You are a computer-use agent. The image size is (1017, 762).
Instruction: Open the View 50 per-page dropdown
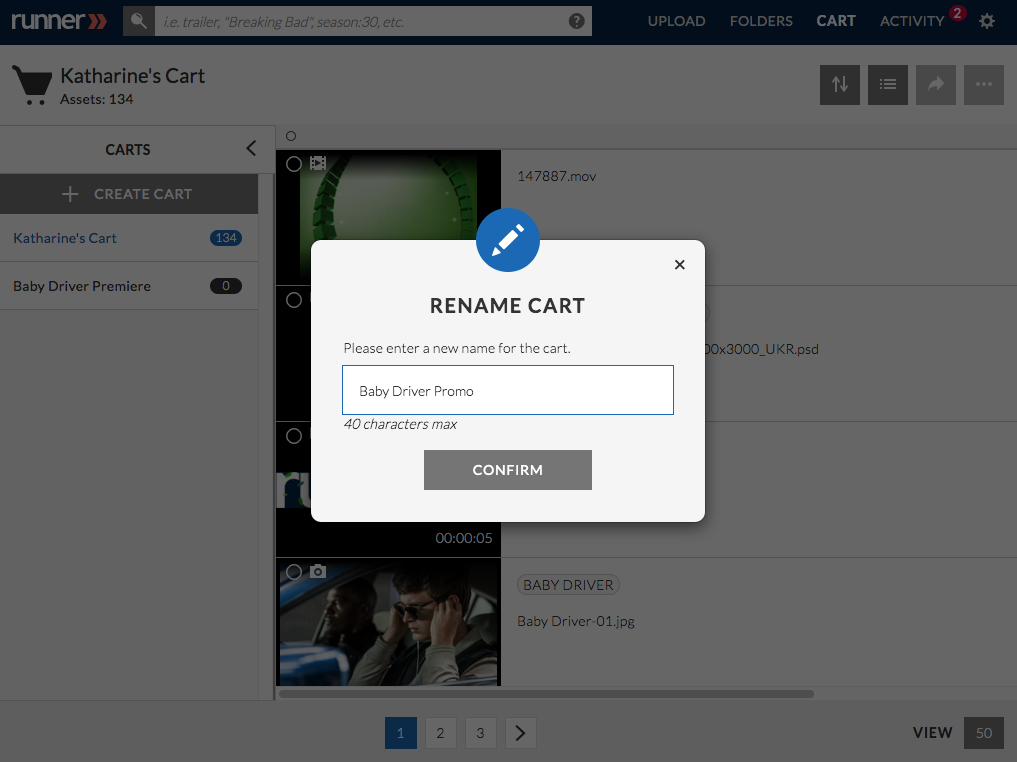(984, 733)
